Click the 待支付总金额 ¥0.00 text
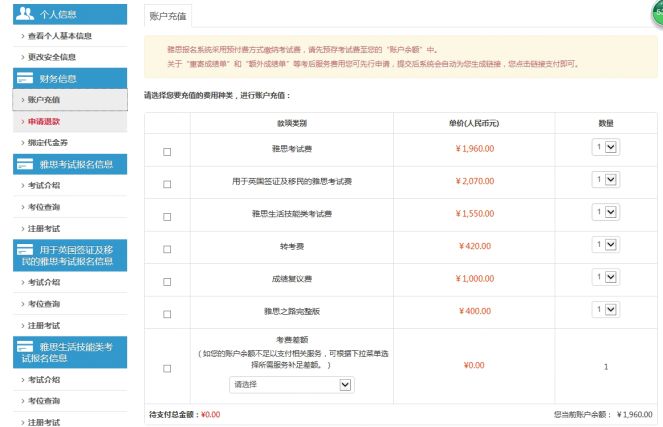Image resolution: width=663 pixels, height=427 pixels. coord(184,415)
